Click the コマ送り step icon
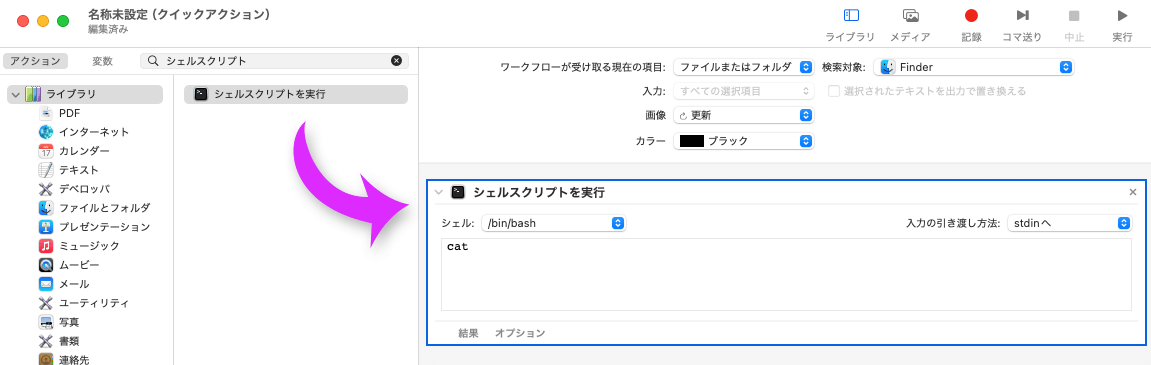 click(1022, 15)
